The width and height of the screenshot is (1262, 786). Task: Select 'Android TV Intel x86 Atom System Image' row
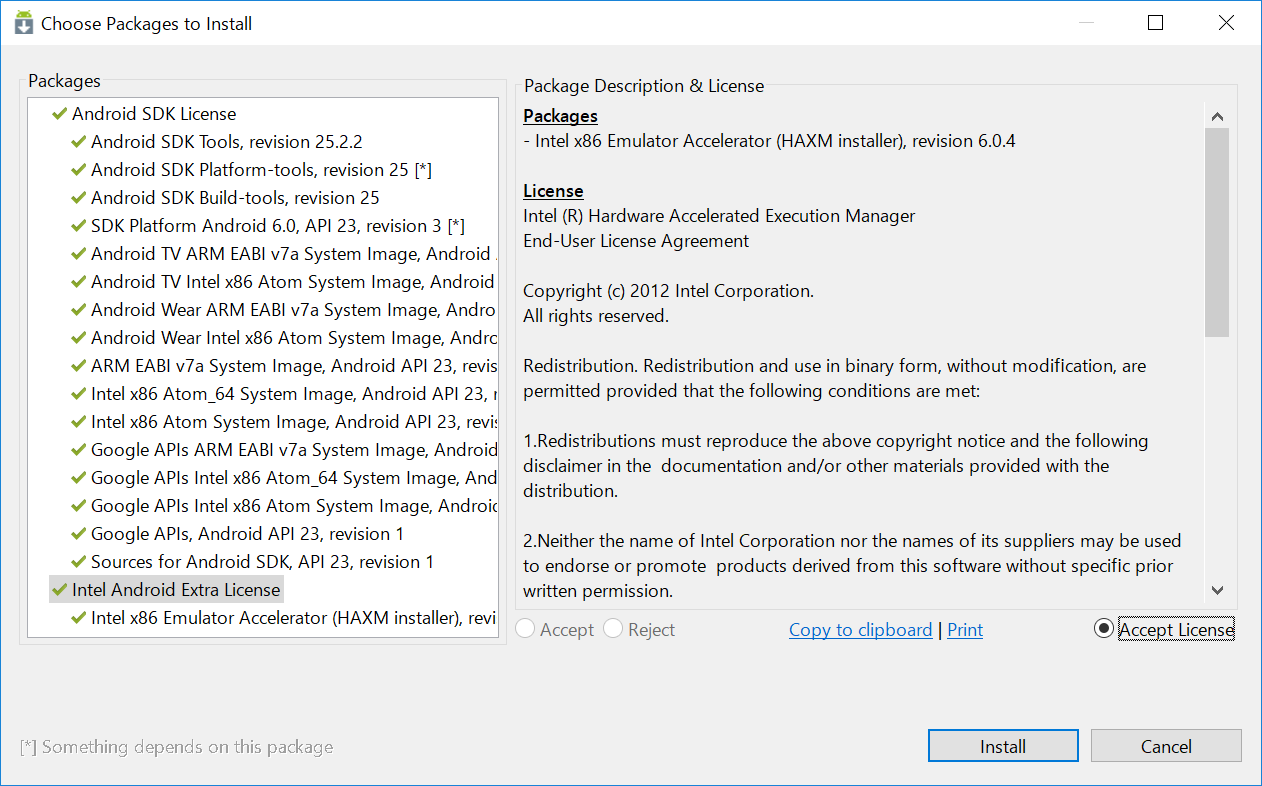pyautogui.click(x=293, y=282)
